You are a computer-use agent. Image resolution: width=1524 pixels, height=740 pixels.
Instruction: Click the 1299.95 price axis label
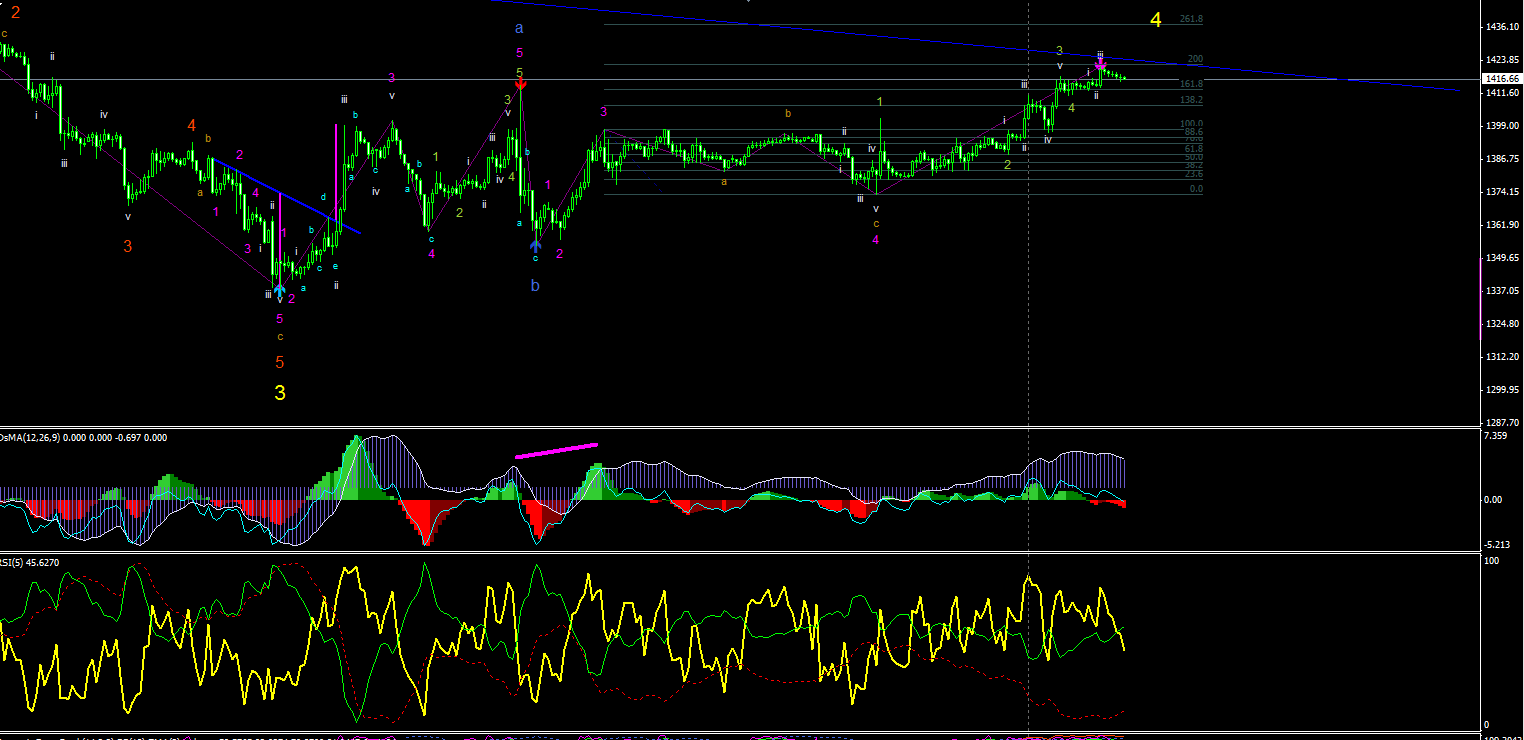(1503, 390)
